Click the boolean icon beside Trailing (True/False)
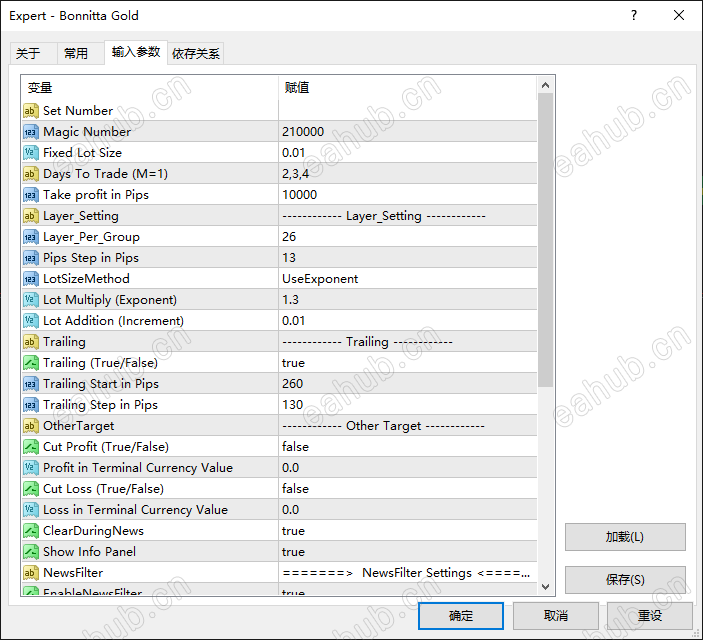 [30, 363]
